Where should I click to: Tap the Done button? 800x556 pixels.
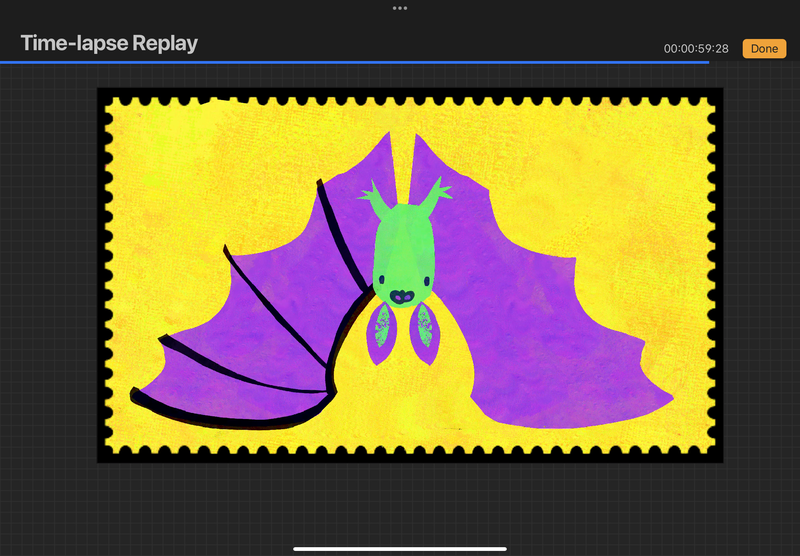pyautogui.click(x=764, y=48)
